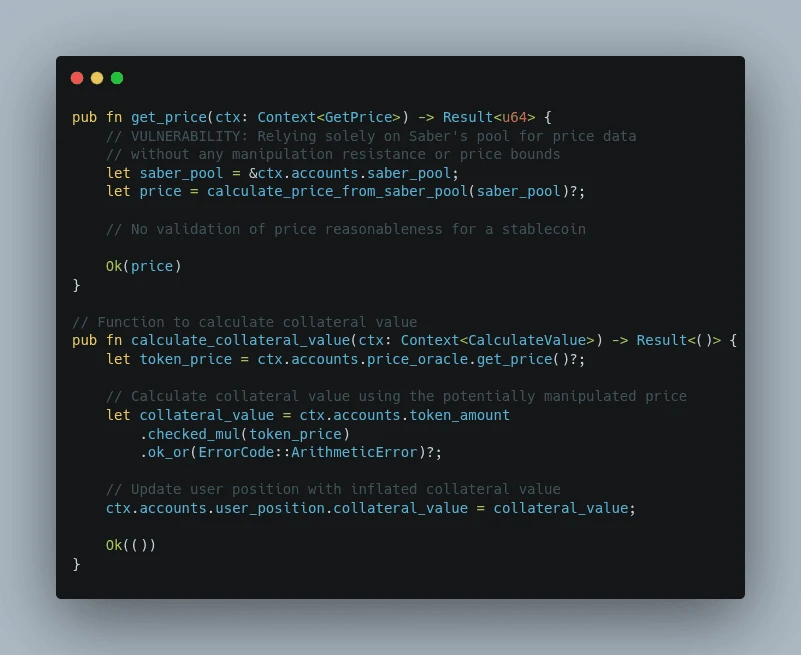Click the 'without any manipulation resistance' comment

pos(332,154)
